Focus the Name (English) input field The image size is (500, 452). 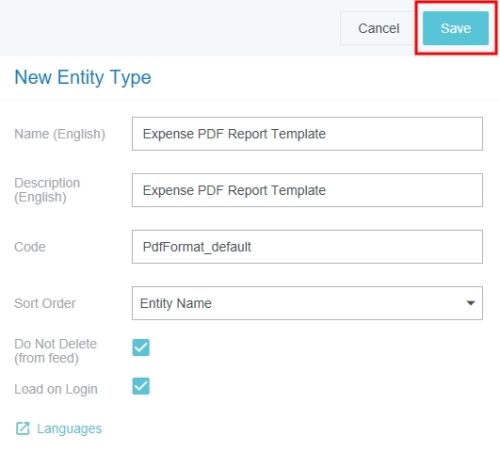click(x=307, y=134)
